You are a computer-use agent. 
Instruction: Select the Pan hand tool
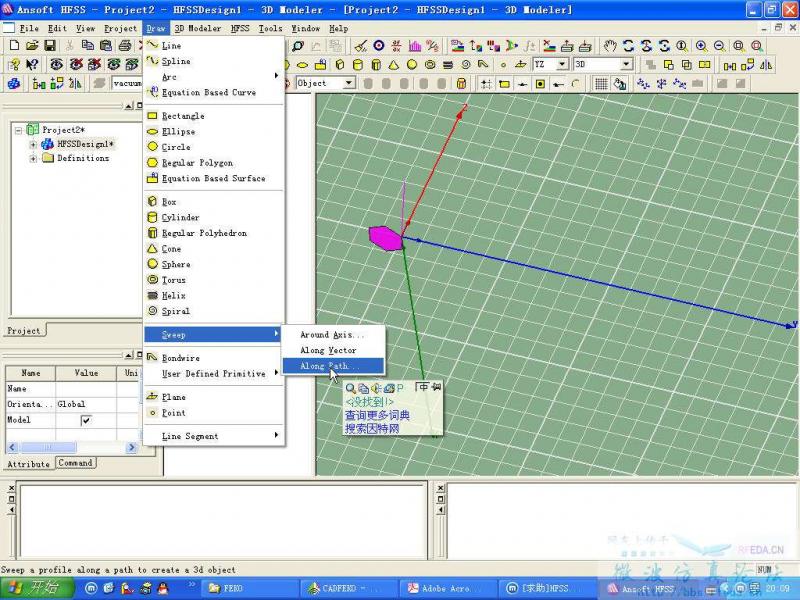[x=610, y=46]
